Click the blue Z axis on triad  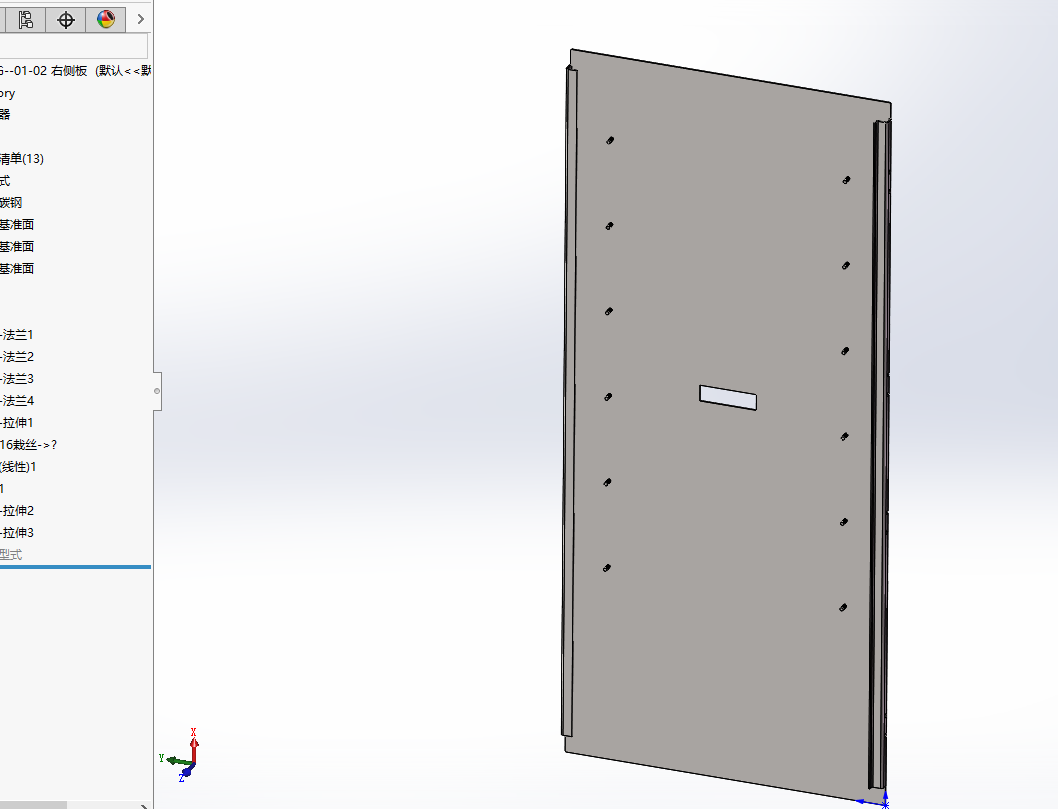[x=186, y=773]
